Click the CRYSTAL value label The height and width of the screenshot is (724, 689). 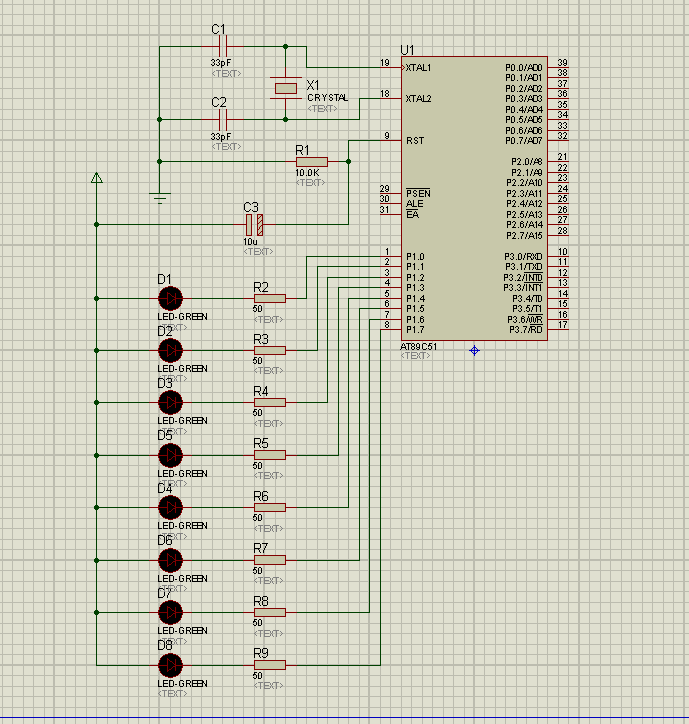pos(328,98)
